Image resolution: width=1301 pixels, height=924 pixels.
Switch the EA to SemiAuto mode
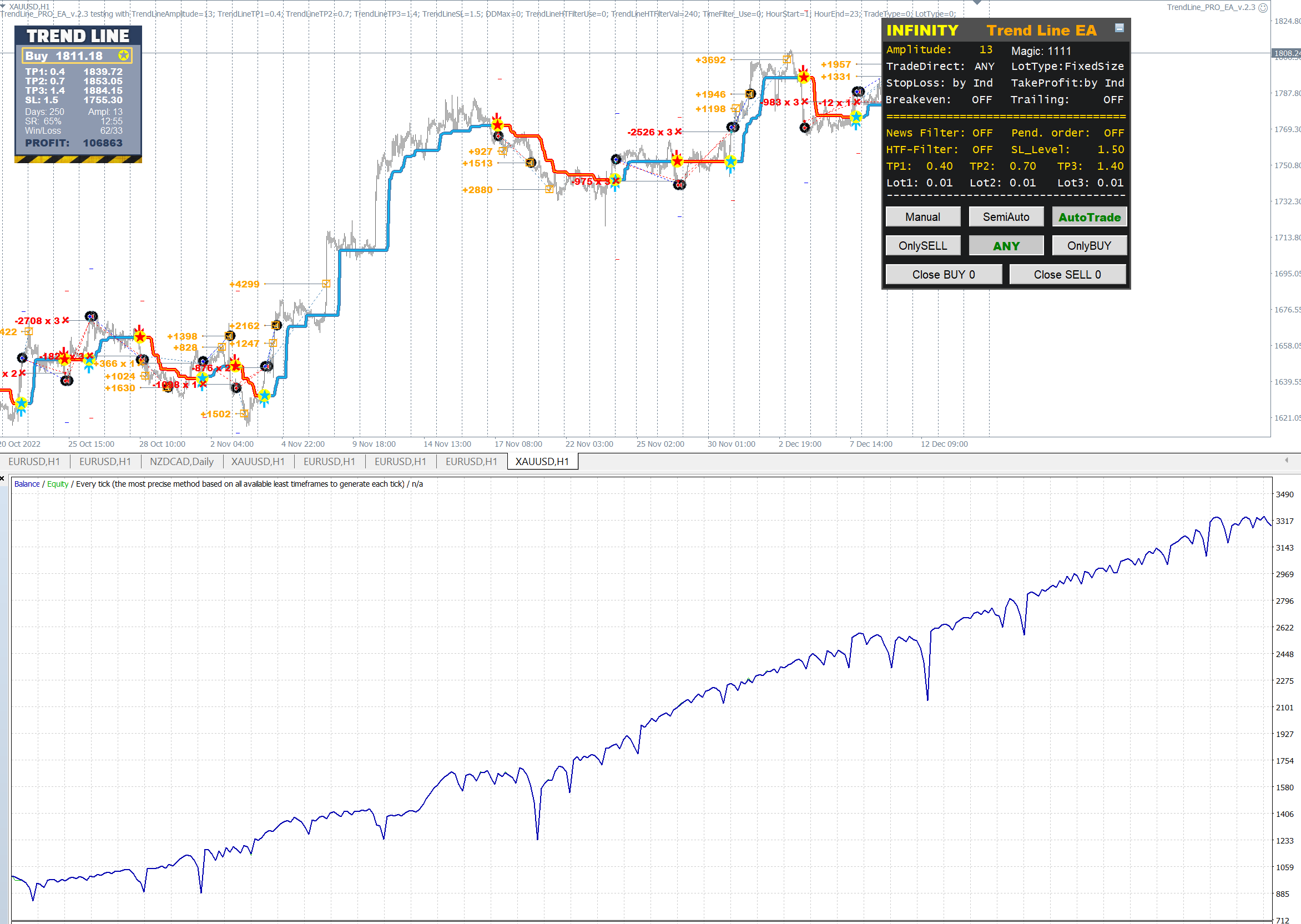point(1006,217)
